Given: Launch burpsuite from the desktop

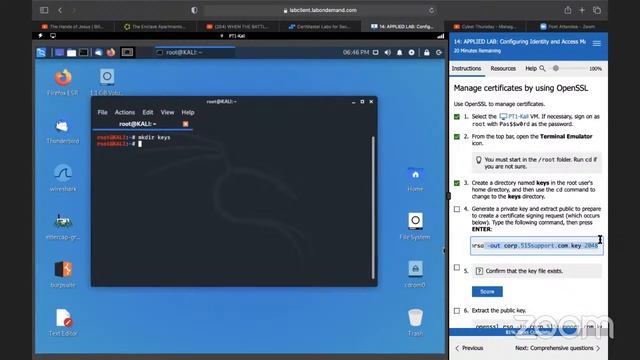Looking at the screenshot, I should click(x=63, y=274).
